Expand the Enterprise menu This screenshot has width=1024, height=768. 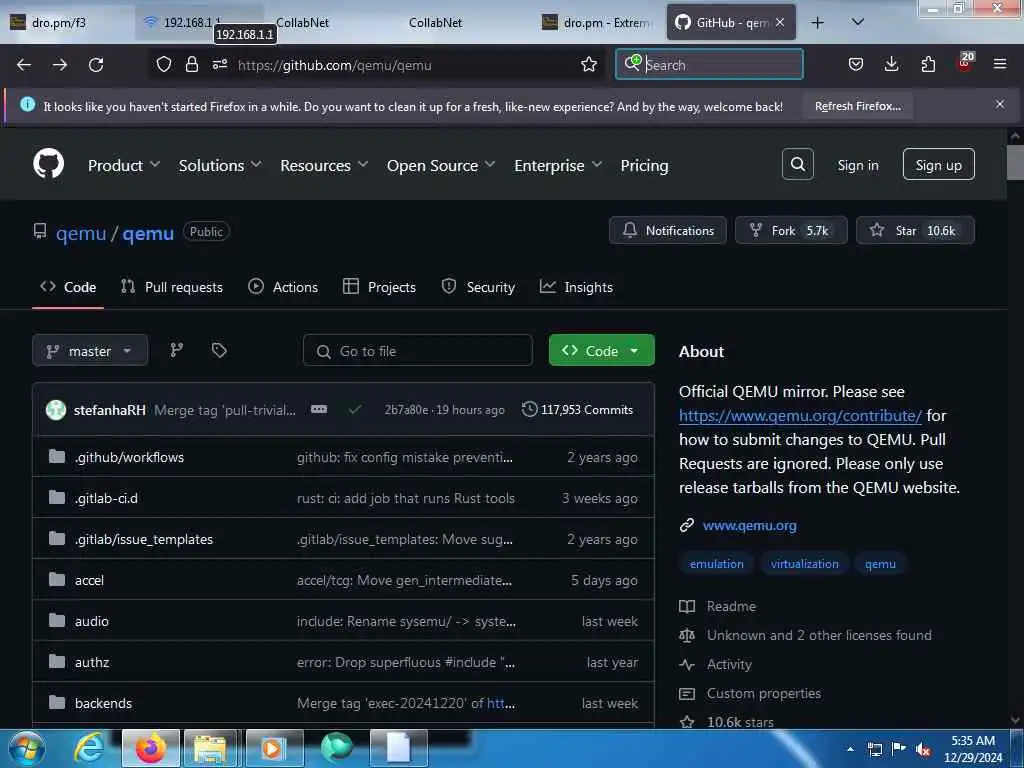tap(558, 165)
